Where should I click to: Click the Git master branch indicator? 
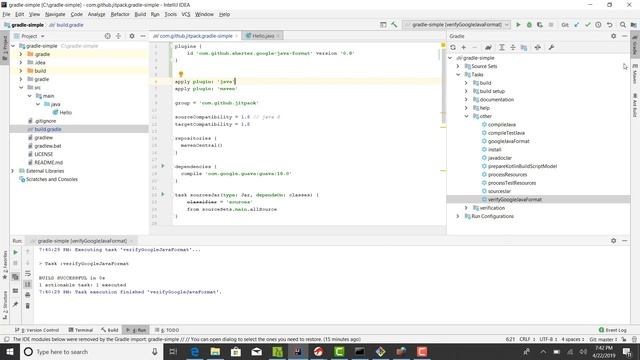pyautogui.click(x=603, y=339)
